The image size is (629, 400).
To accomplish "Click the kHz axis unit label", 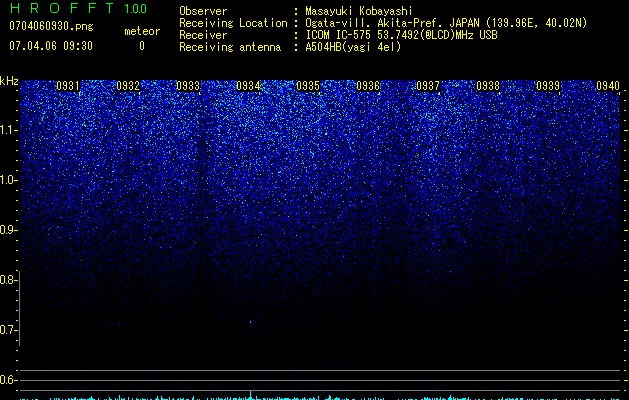I will click(x=9, y=81).
